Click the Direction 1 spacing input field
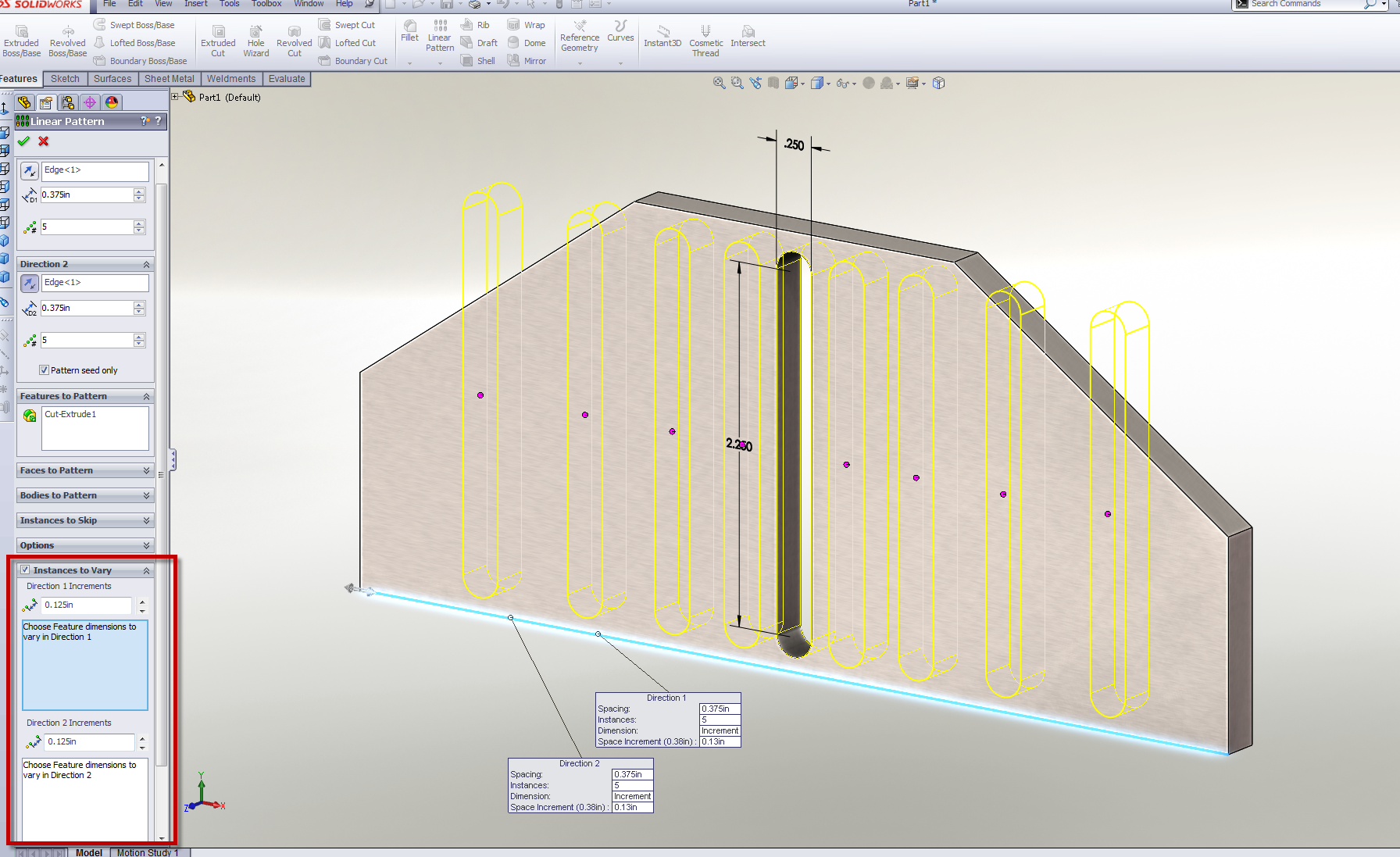The image size is (1400, 857). point(86,195)
